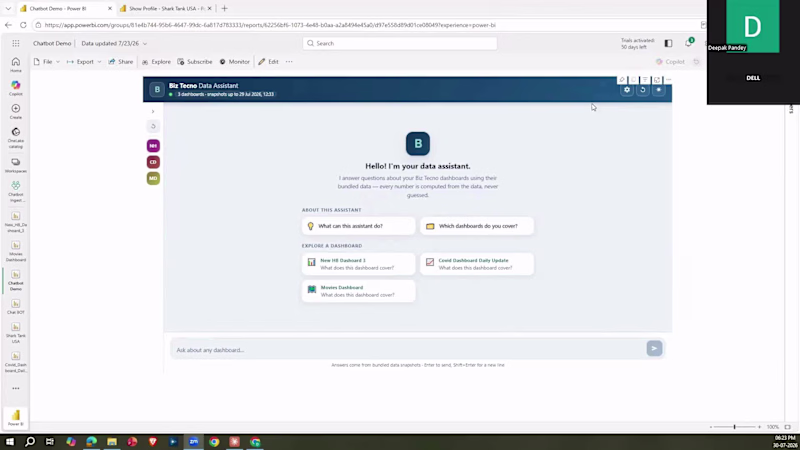Click the browser back arrow
The image size is (800, 450).
click(x=8, y=25)
